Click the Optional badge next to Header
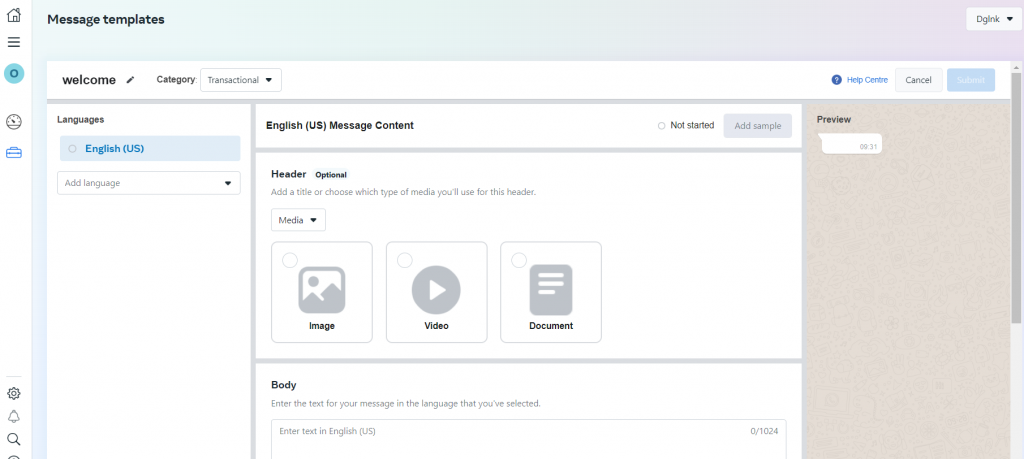This screenshot has width=1024, height=459. tap(331, 175)
